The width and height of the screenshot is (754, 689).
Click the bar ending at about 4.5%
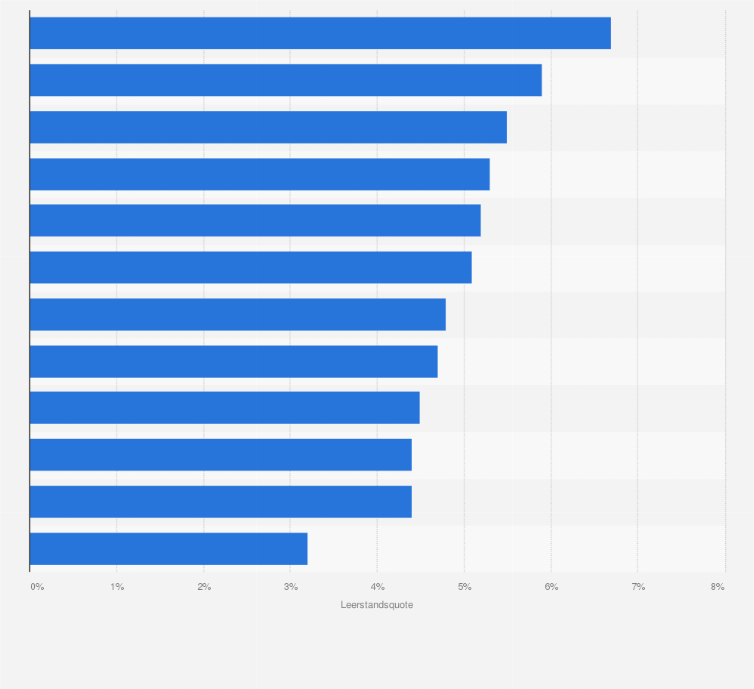click(225, 408)
